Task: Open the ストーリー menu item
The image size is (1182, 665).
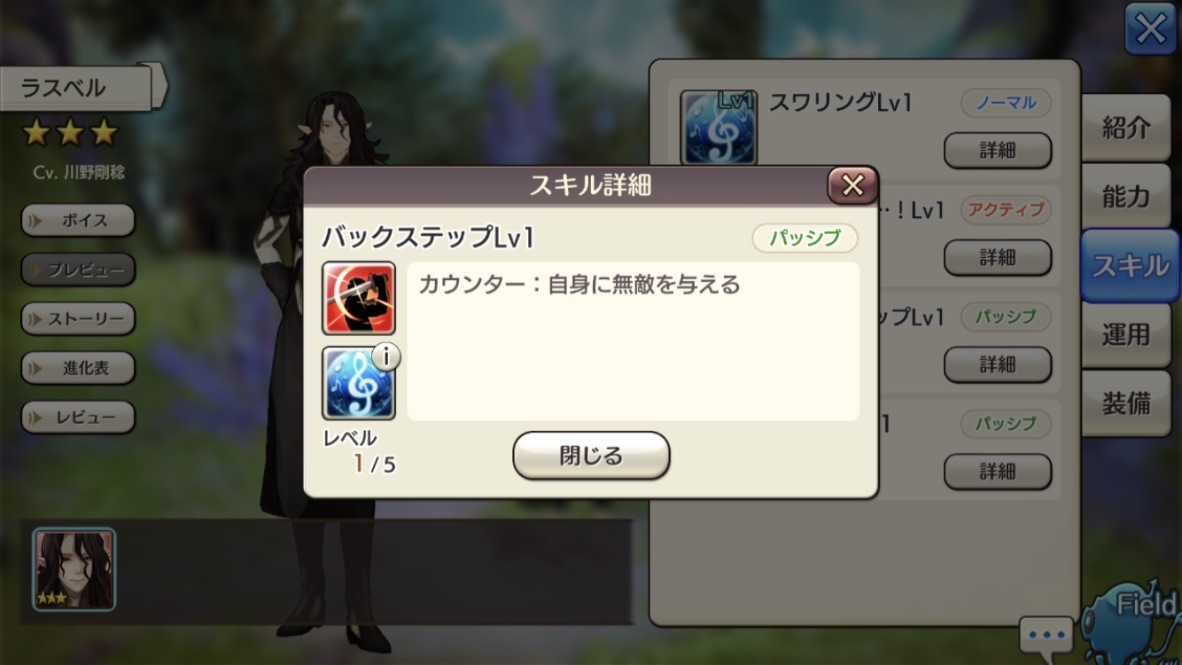Action: click(78, 319)
